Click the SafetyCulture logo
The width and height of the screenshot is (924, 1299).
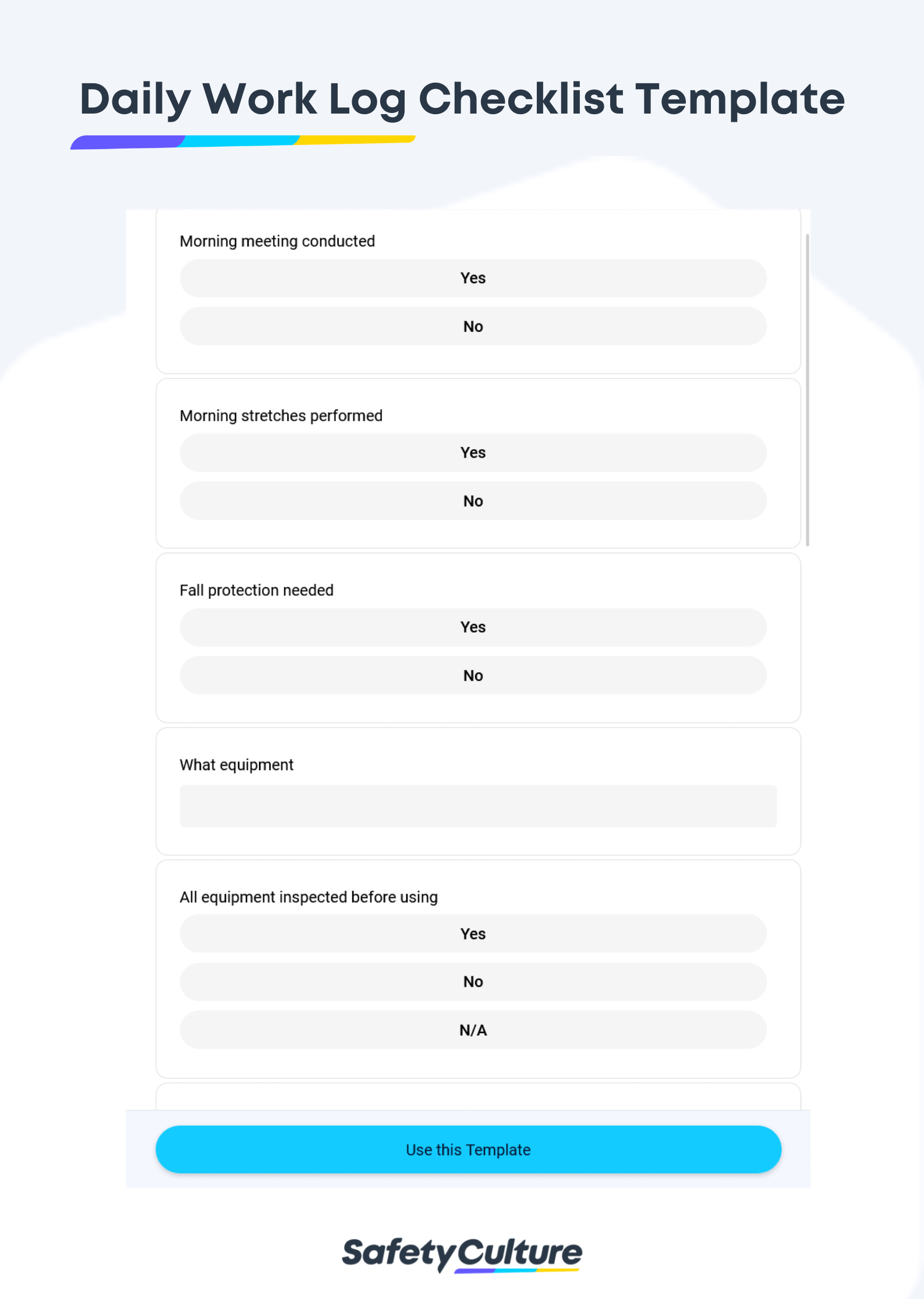point(462,1254)
